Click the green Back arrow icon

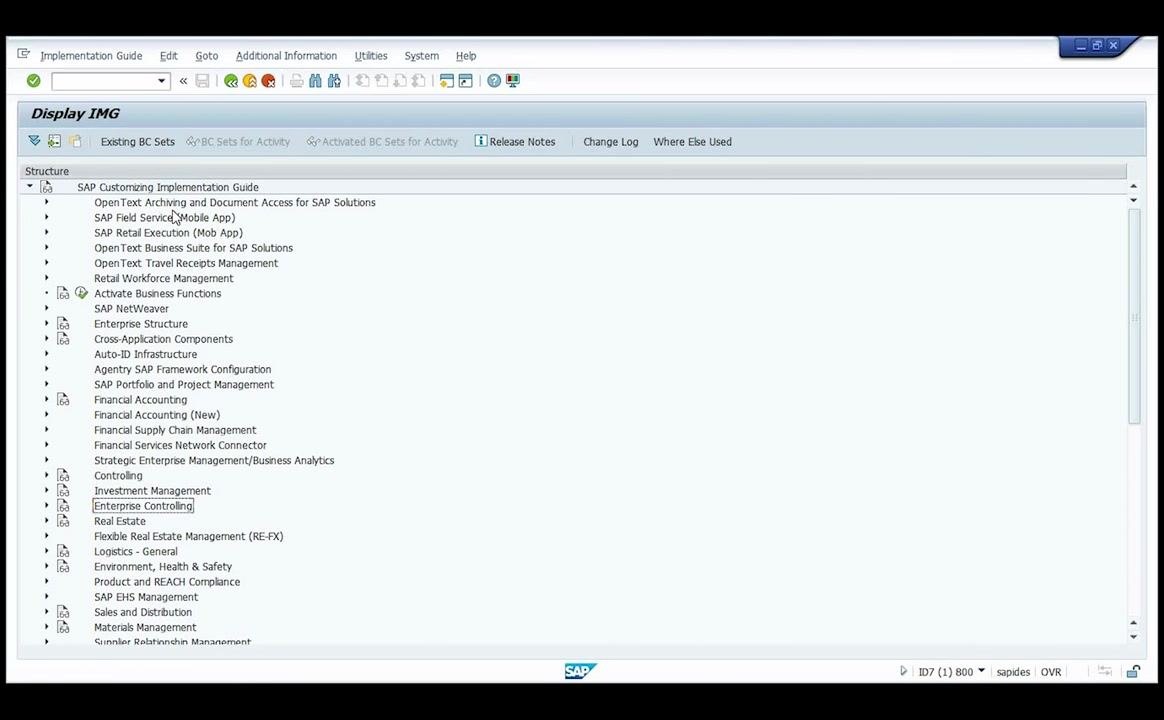[x=231, y=81]
